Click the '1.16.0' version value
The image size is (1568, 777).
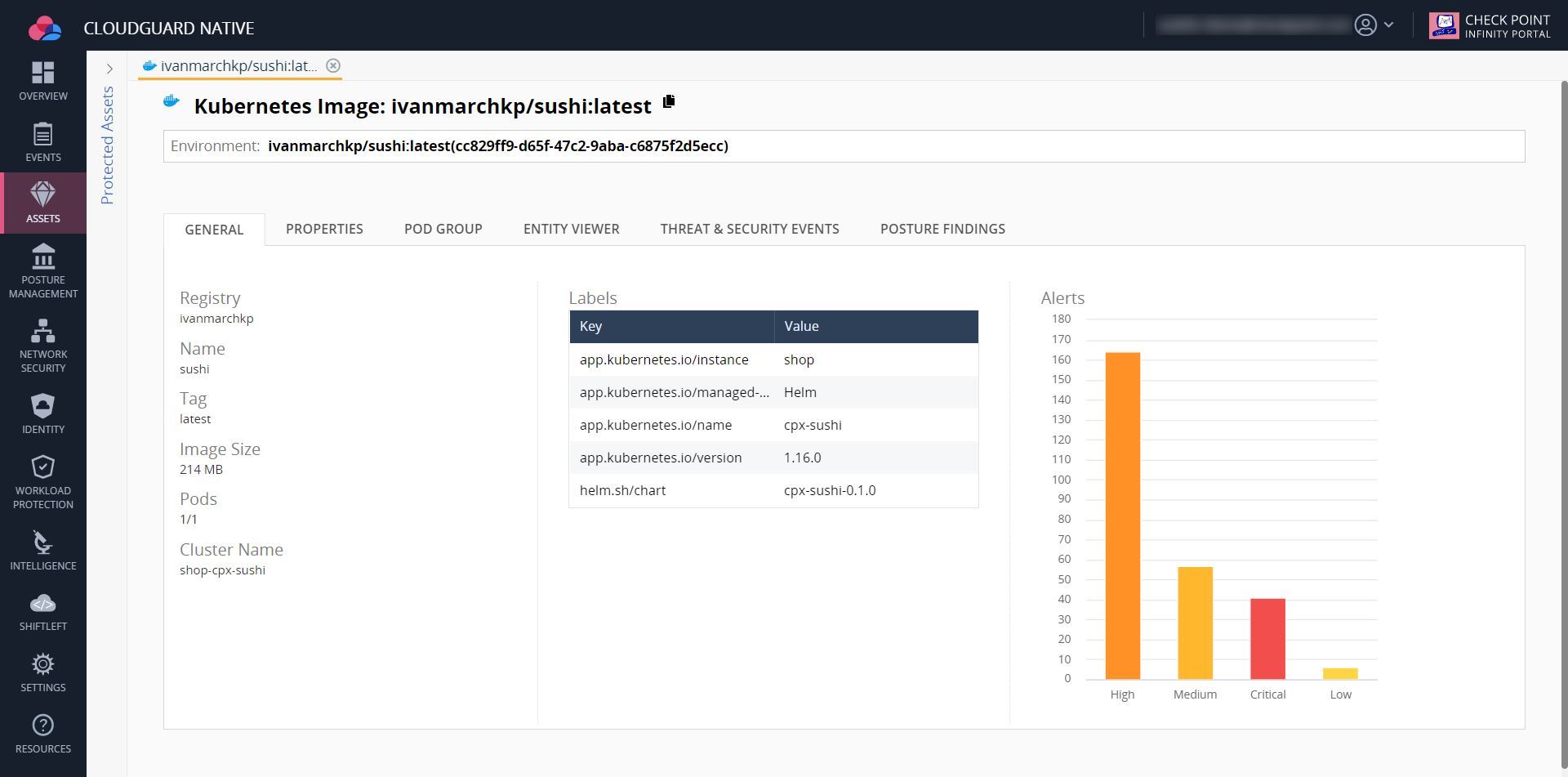803,458
